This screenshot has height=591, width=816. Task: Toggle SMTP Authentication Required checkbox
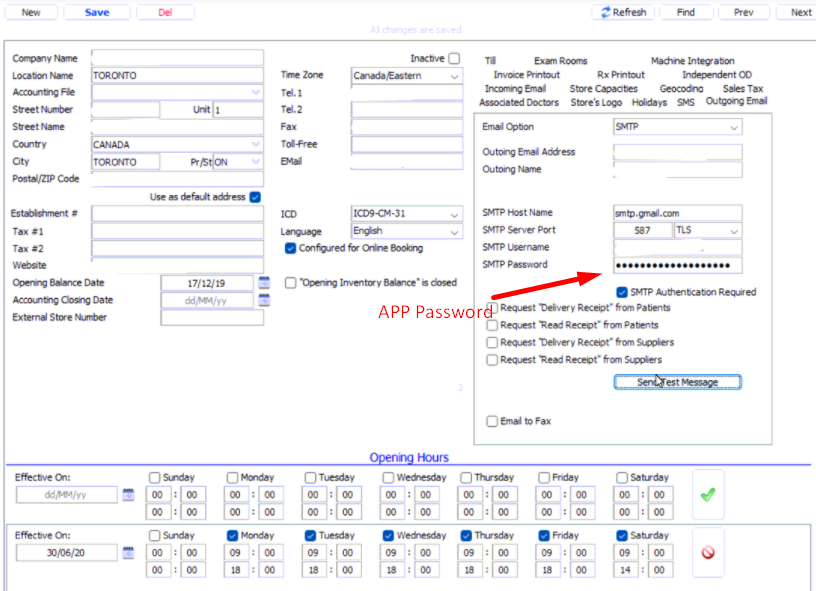[622, 292]
